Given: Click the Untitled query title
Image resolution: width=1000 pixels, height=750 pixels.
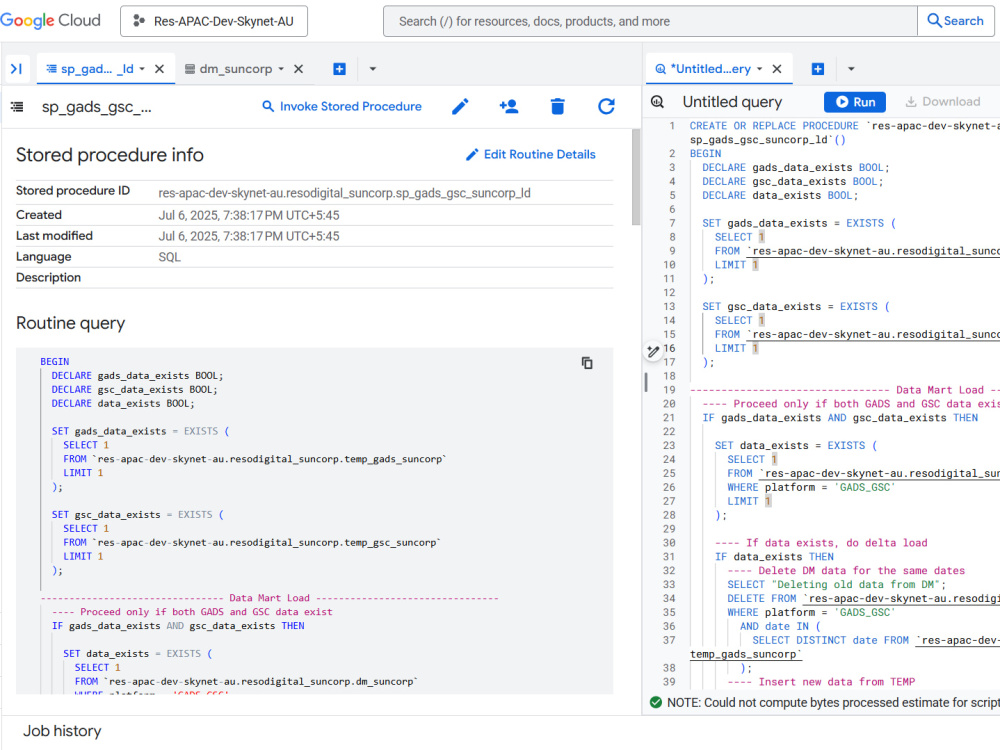Looking at the screenshot, I should (x=732, y=102).
